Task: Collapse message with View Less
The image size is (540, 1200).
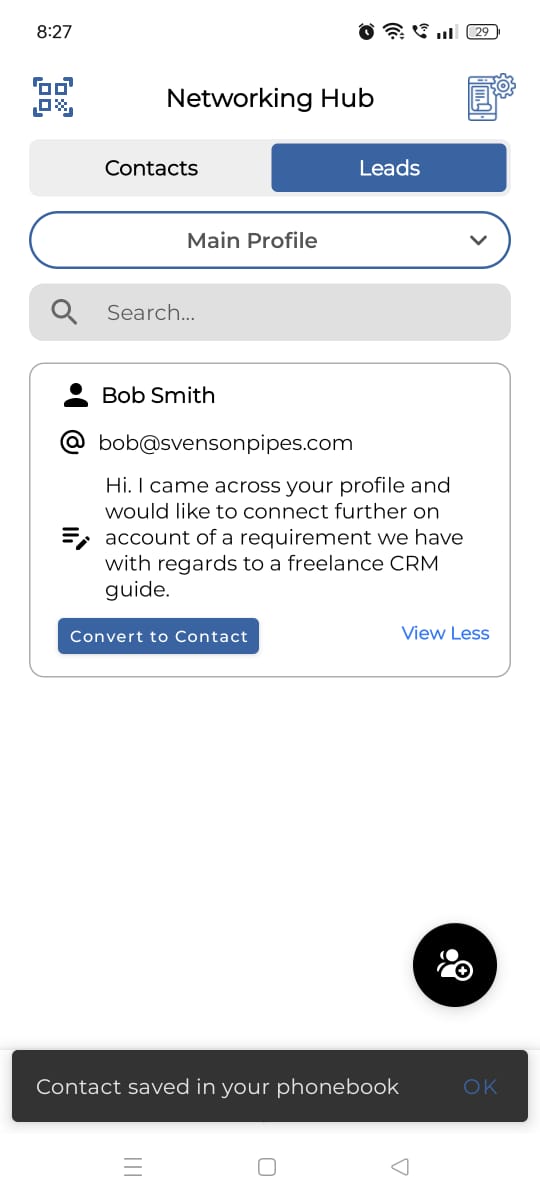Action: coord(445,633)
